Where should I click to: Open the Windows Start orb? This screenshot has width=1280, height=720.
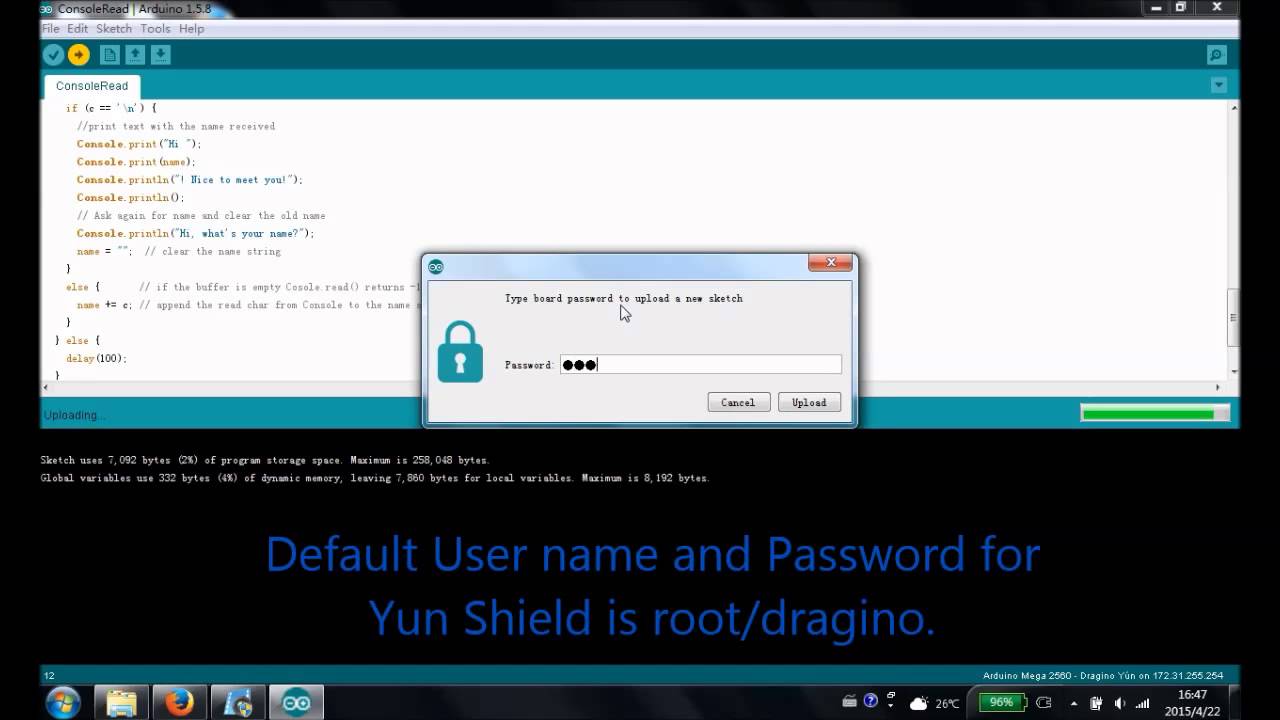click(63, 702)
